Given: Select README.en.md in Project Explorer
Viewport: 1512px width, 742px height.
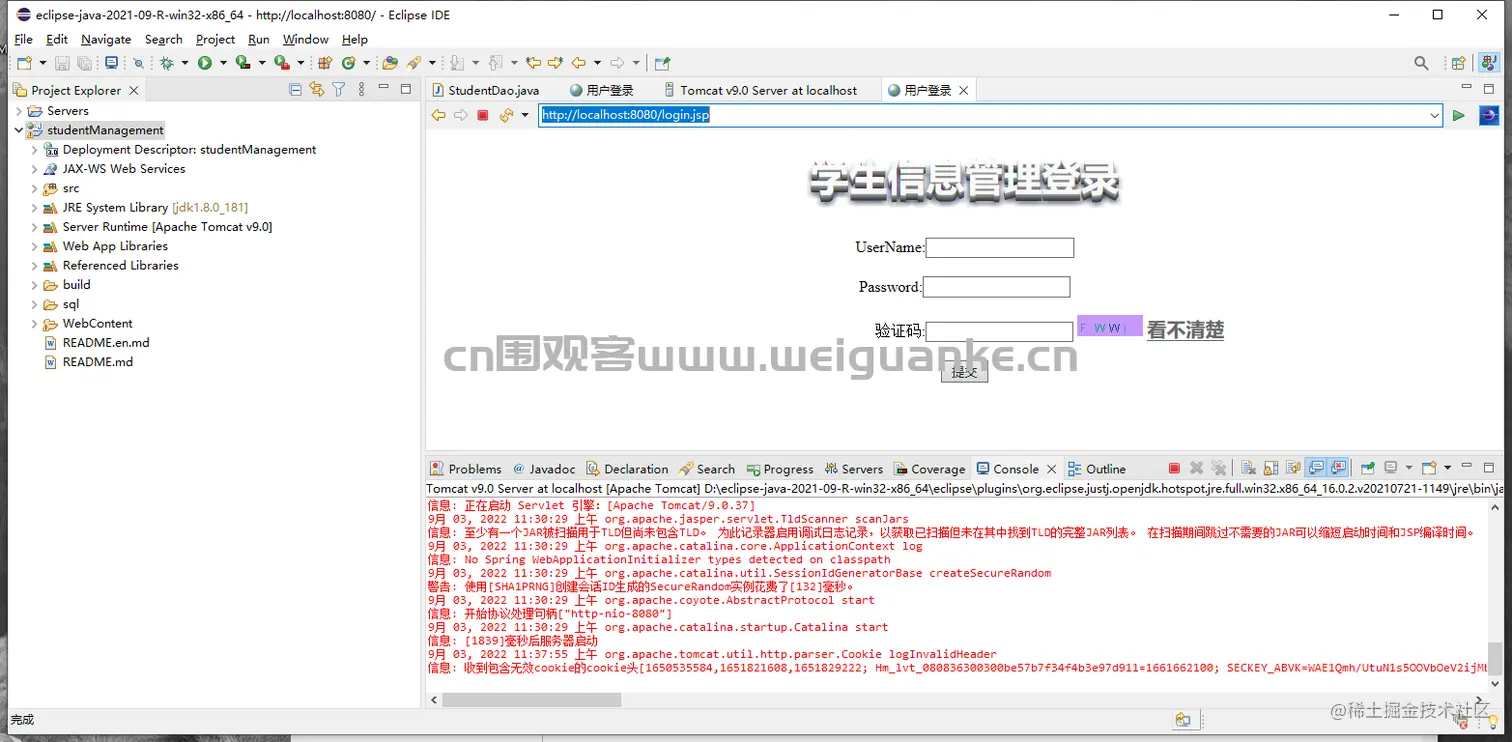Looking at the screenshot, I should coord(105,342).
